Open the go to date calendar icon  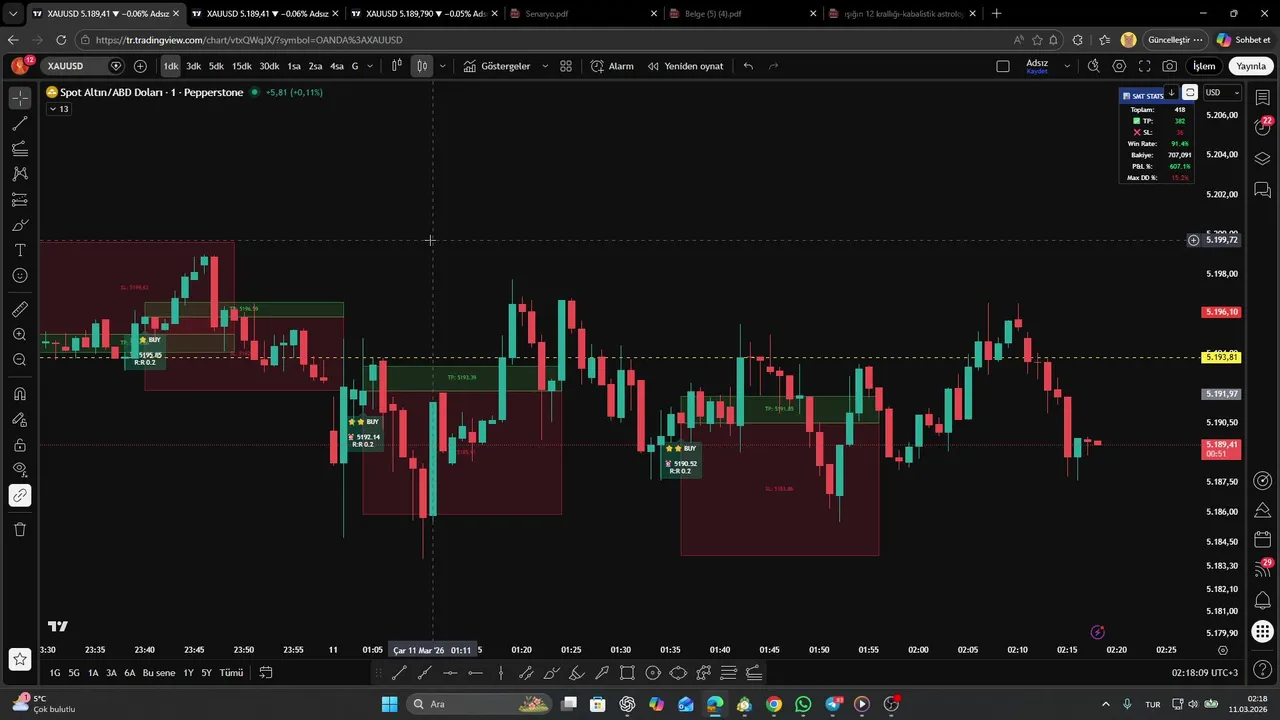(x=266, y=673)
